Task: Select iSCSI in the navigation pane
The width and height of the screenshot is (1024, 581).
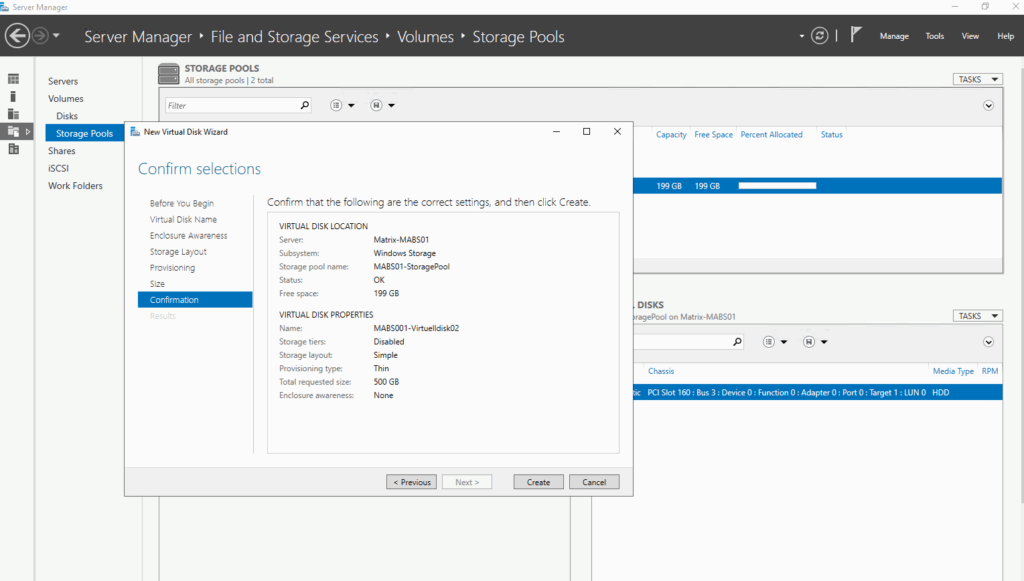Action: point(58,168)
